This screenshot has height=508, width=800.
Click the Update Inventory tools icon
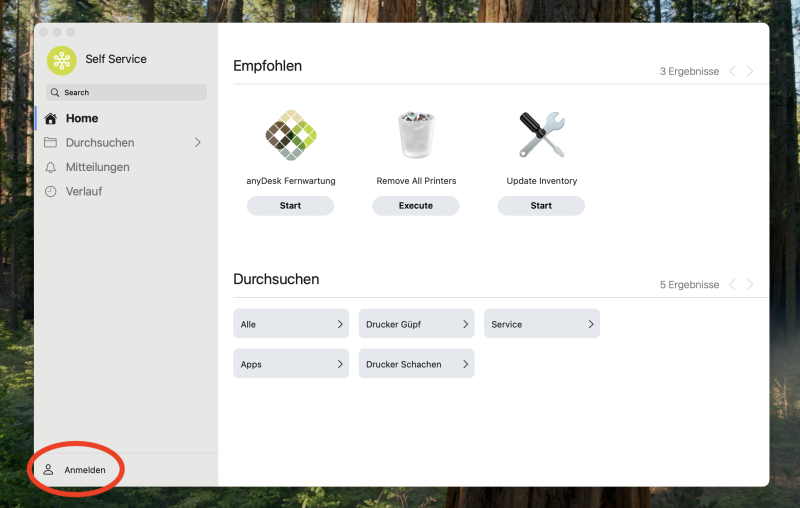point(541,135)
